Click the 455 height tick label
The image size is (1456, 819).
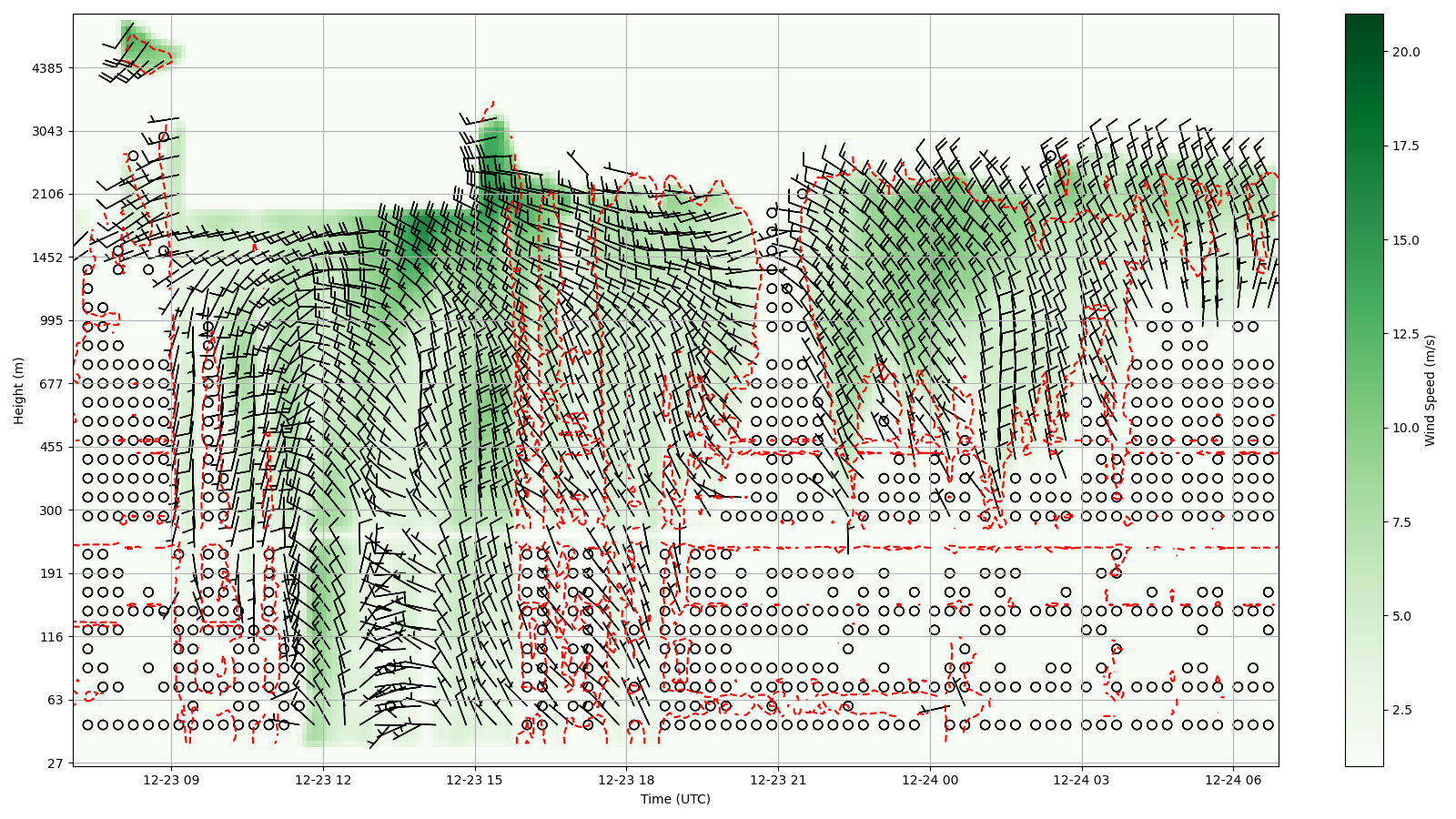(50, 447)
